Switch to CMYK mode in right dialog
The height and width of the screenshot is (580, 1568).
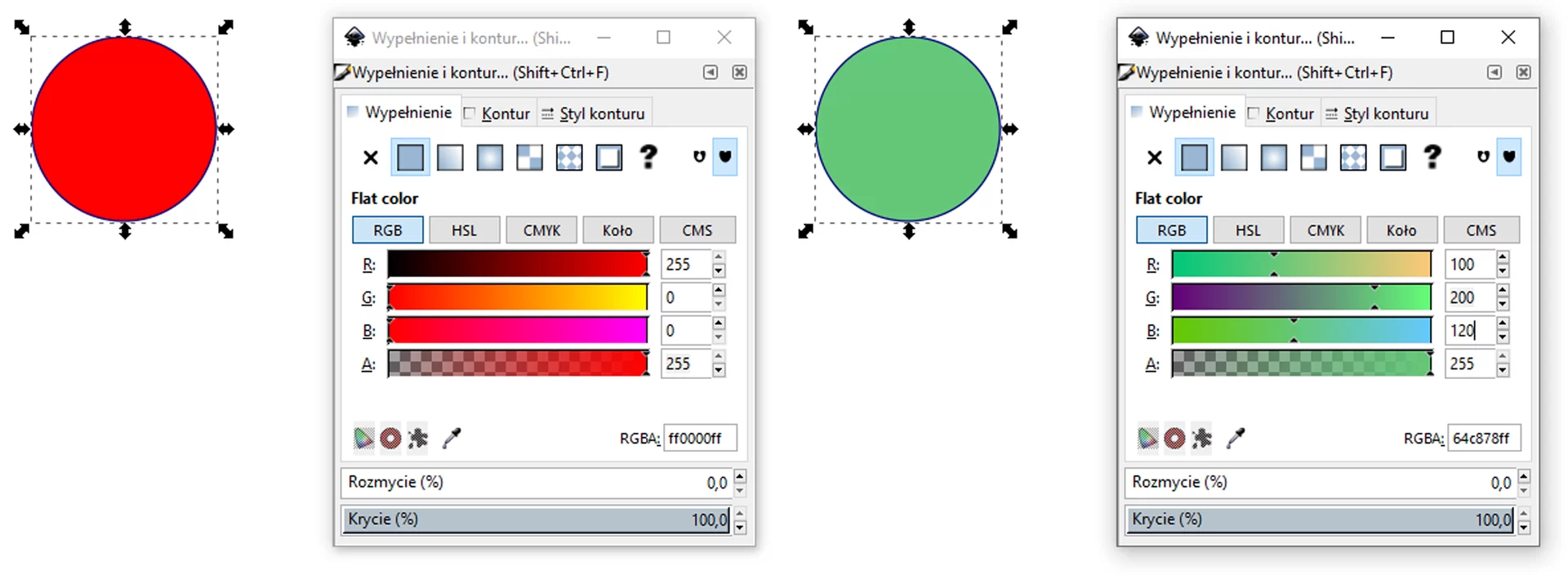(x=1325, y=230)
